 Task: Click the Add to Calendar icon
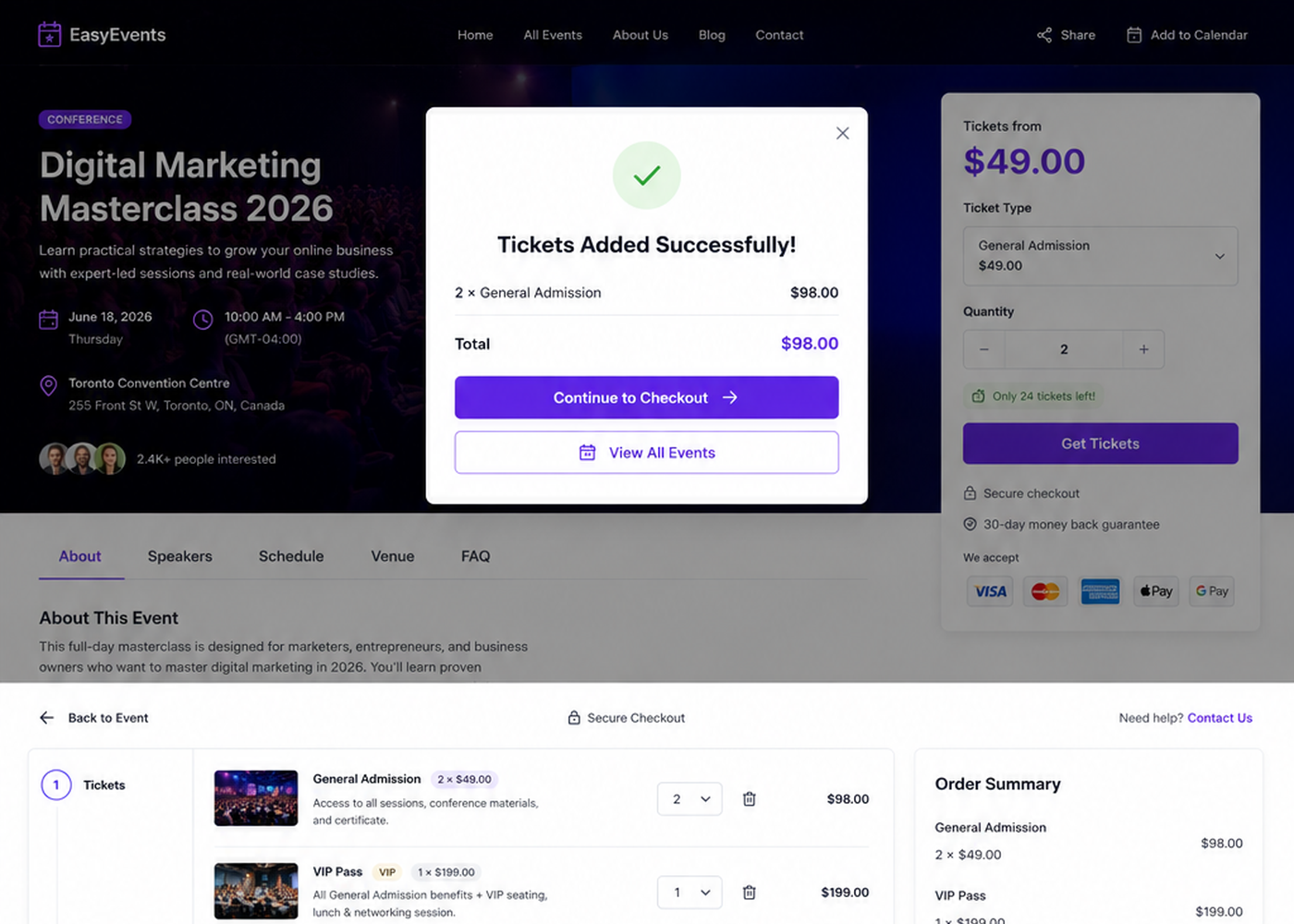point(1134,35)
